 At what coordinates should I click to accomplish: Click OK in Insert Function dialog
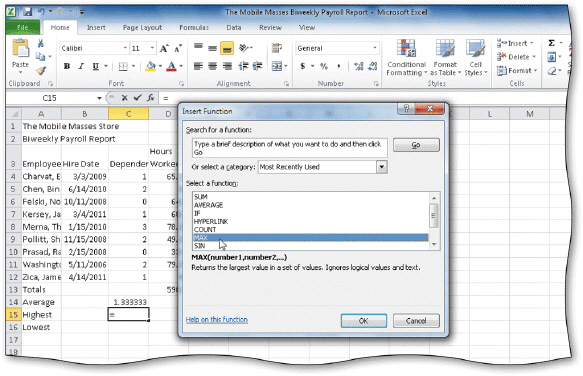pos(363,321)
